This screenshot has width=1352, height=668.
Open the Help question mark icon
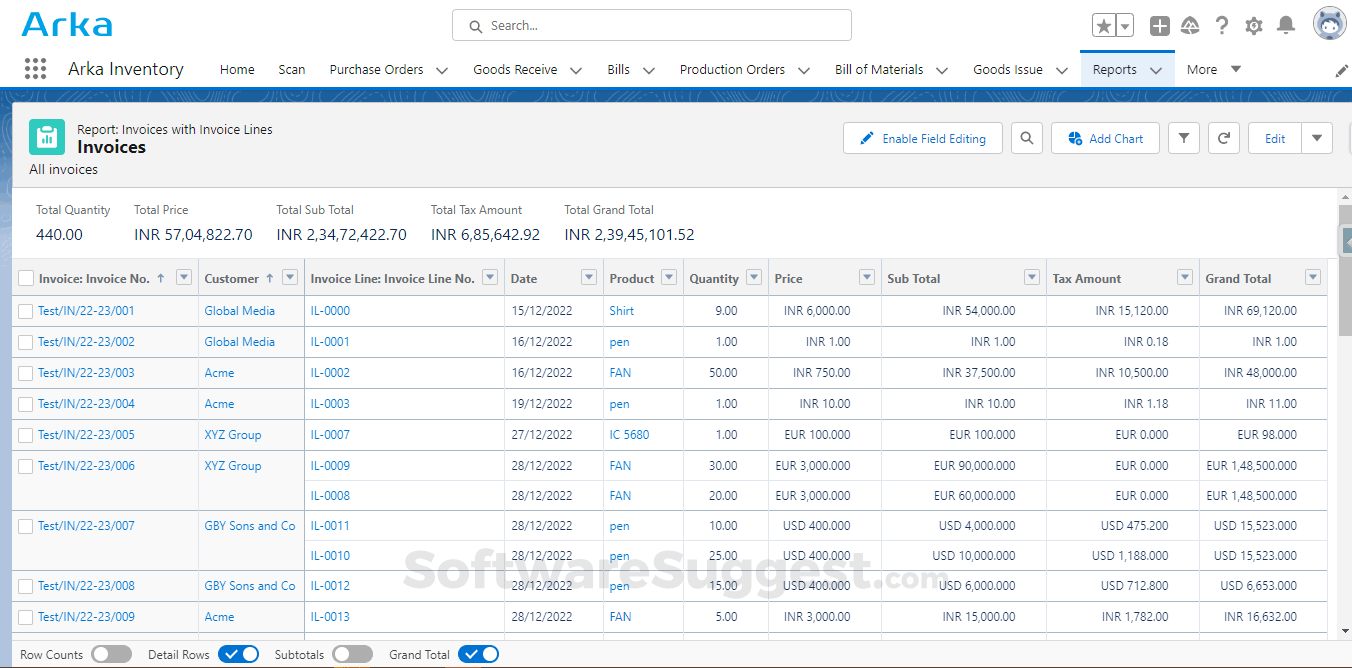pyautogui.click(x=1222, y=25)
